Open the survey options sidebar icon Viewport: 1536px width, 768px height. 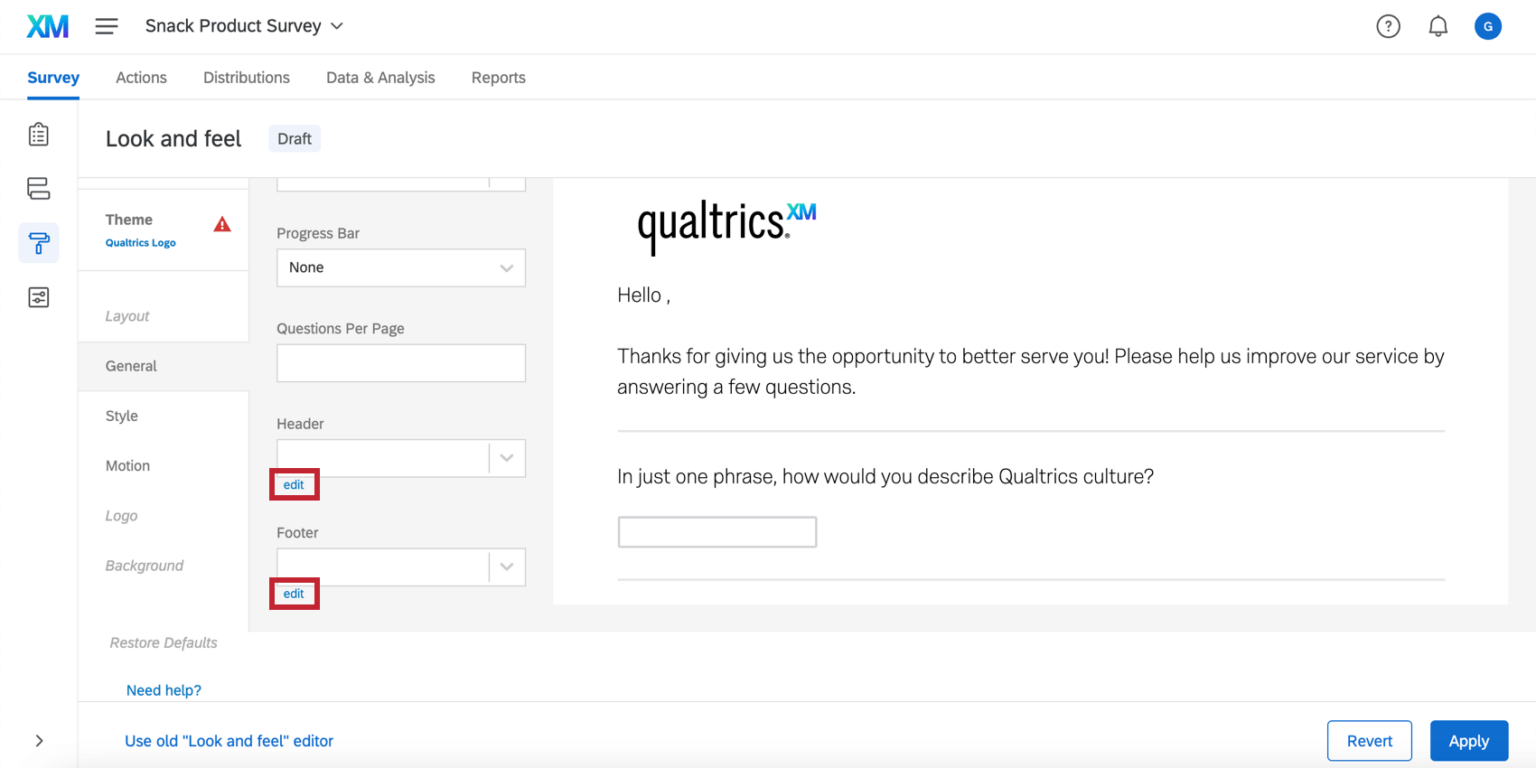tap(38, 297)
